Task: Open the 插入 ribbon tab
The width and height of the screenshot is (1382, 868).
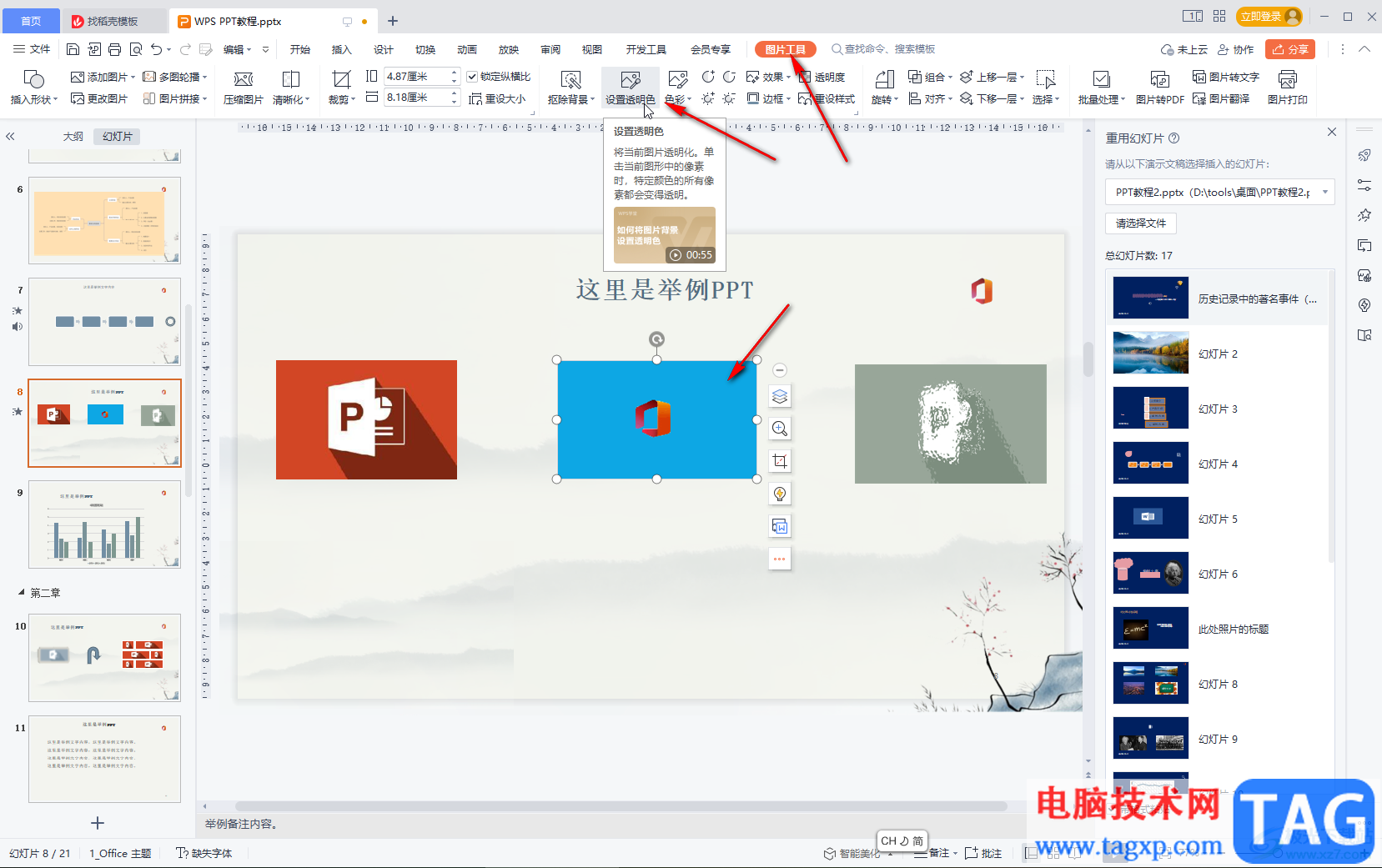Action: tap(342, 49)
